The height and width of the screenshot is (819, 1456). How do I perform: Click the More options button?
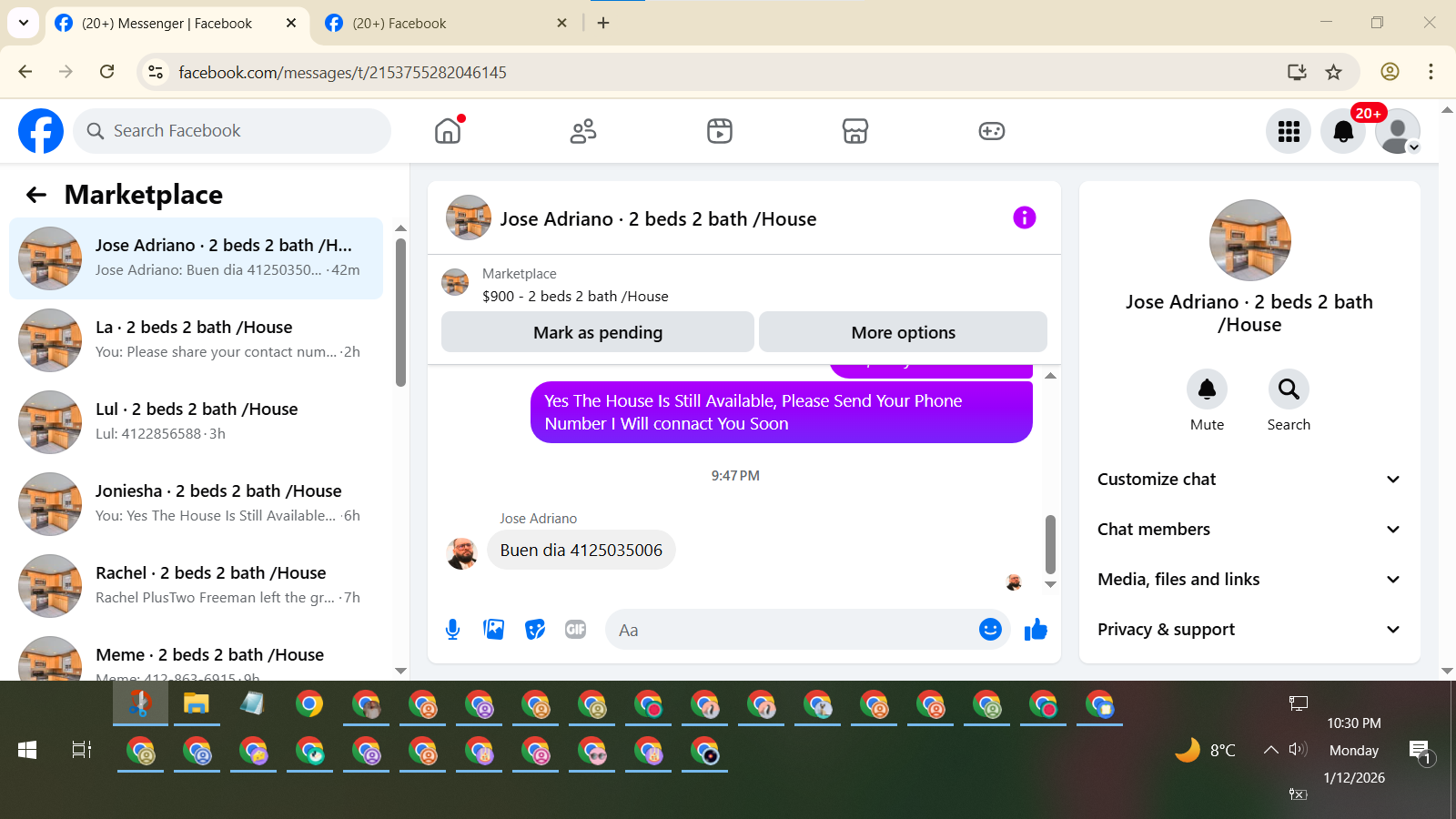pyautogui.click(x=903, y=332)
